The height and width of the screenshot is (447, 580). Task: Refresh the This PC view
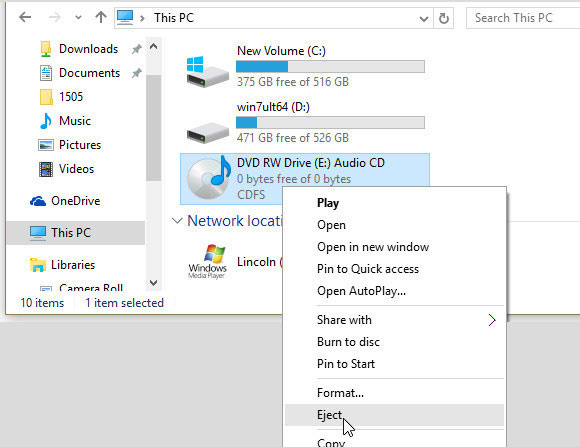(x=444, y=18)
